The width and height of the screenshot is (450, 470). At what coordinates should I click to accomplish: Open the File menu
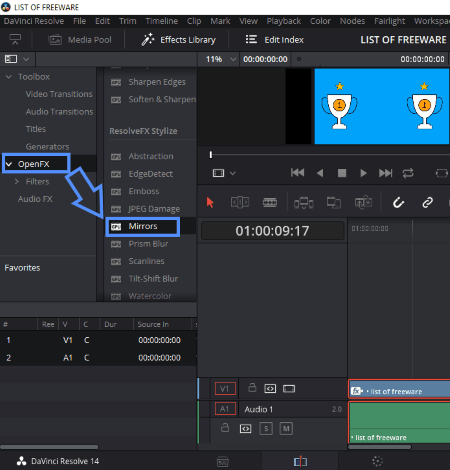click(x=80, y=21)
